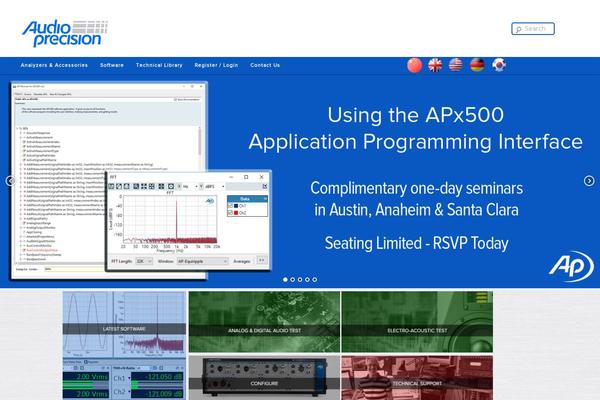Choose the South Korea flag language
Screen dimensions: 600x400
(499, 65)
